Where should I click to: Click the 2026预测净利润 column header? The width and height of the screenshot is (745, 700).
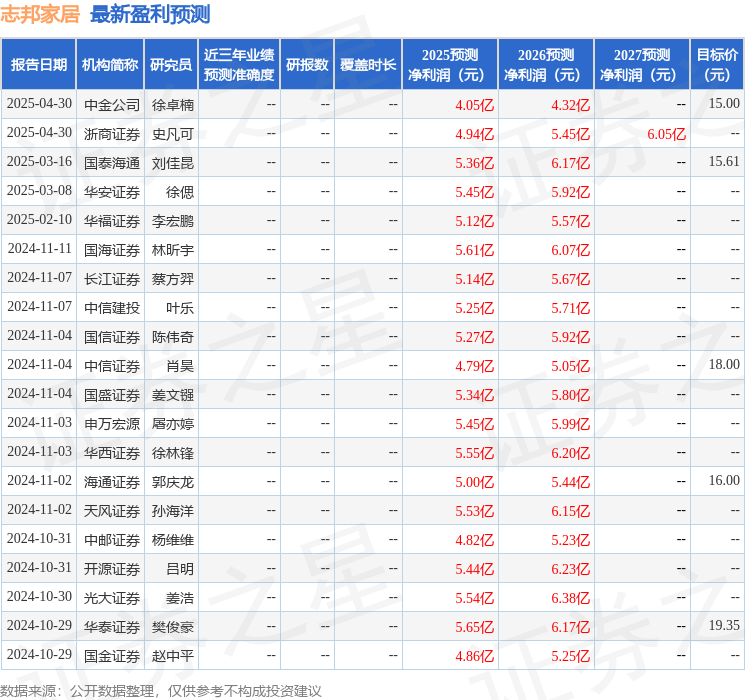pyautogui.click(x=546, y=65)
